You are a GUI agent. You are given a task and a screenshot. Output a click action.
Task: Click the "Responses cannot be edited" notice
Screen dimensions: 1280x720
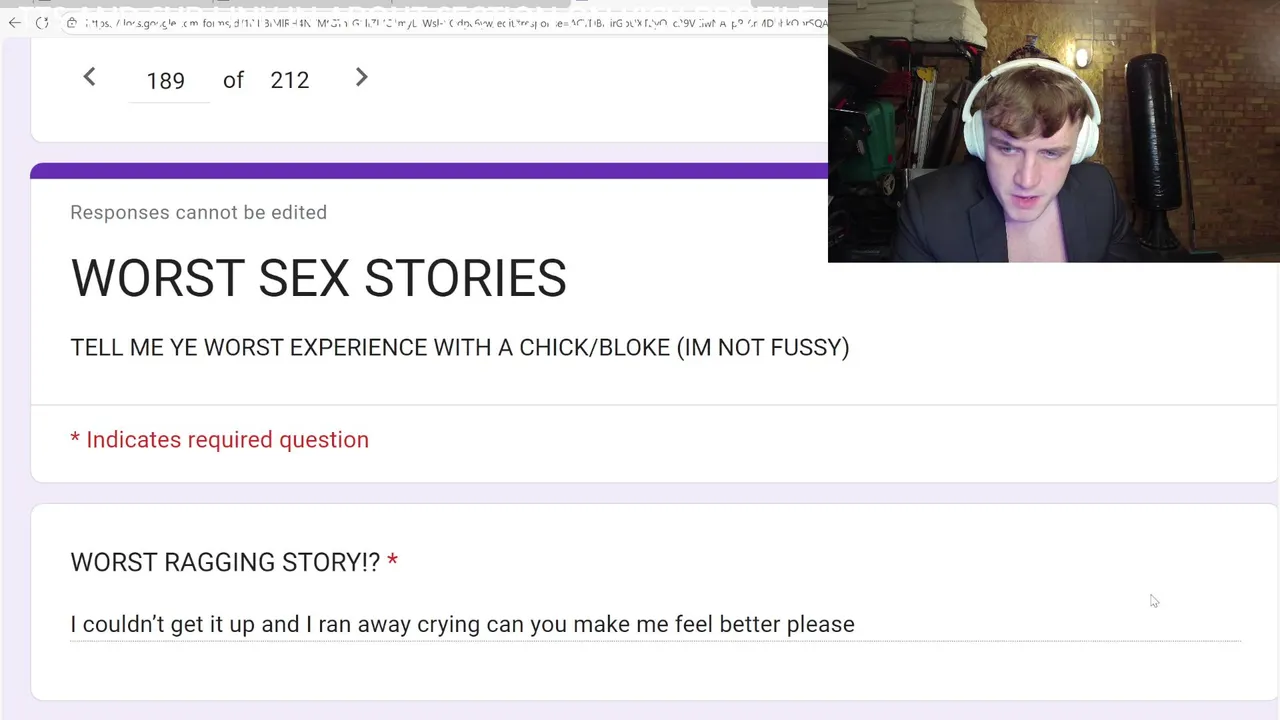[198, 212]
